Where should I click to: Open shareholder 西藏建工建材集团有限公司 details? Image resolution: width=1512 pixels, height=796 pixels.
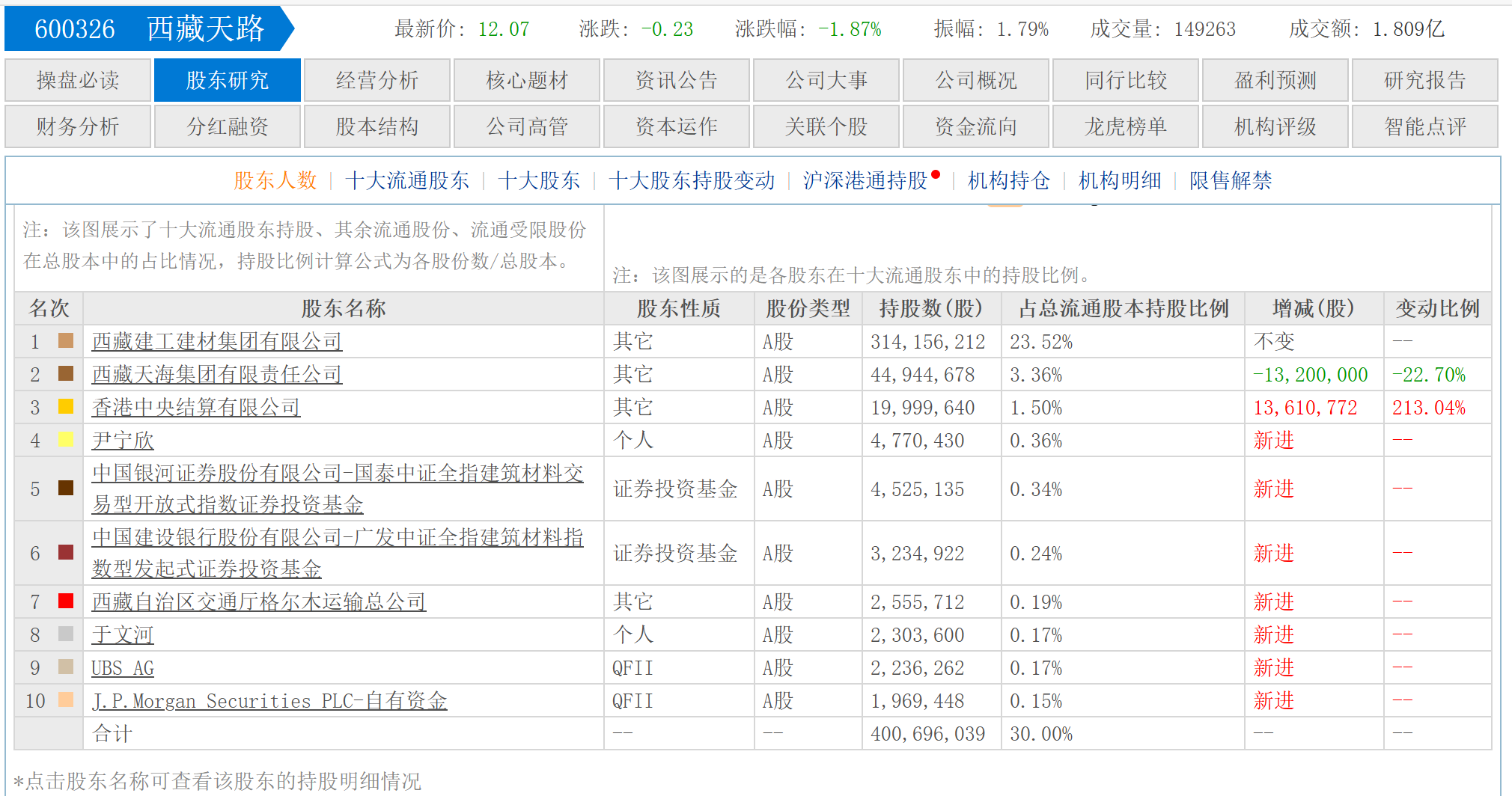point(217,342)
